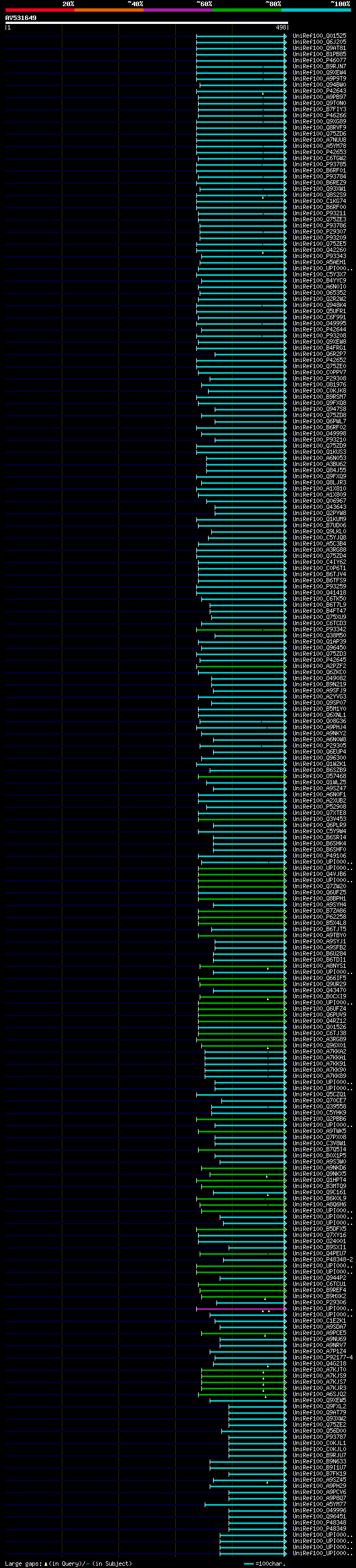Click the green ~80% identity legend segment
The image size is (356, 1568).
tap(247, 10)
